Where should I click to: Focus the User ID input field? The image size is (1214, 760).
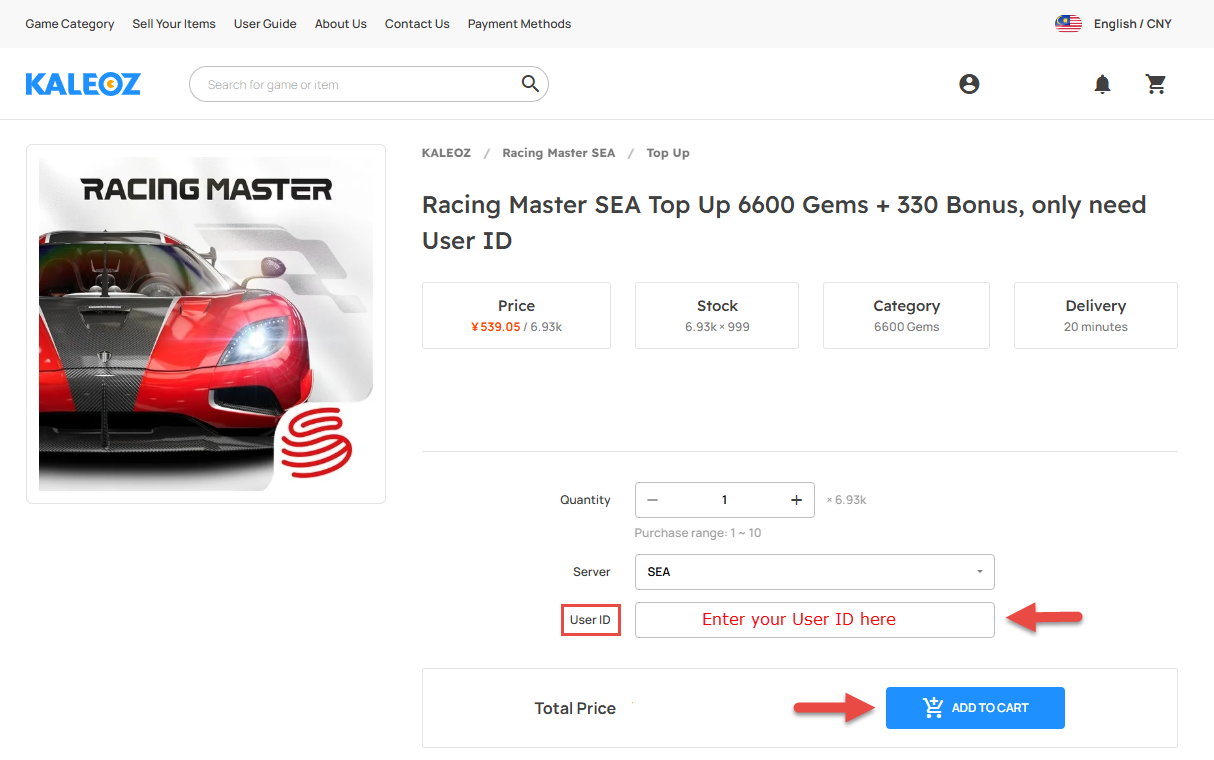point(814,620)
